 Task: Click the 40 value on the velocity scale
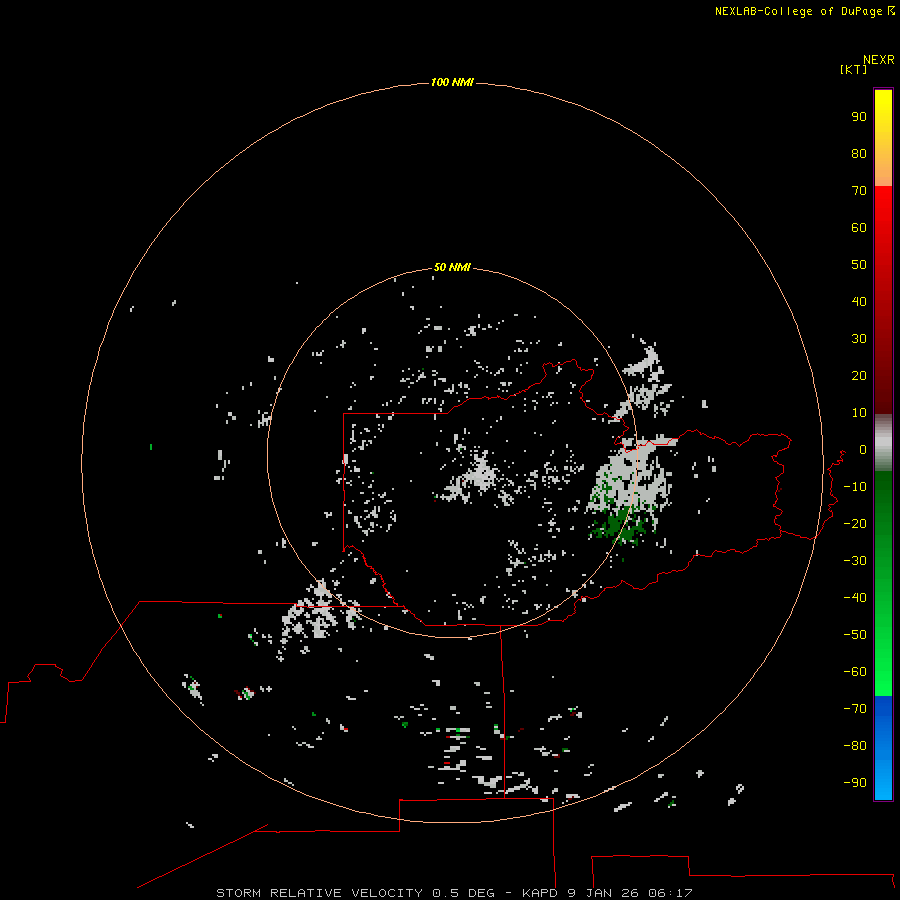click(x=859, y=301)
